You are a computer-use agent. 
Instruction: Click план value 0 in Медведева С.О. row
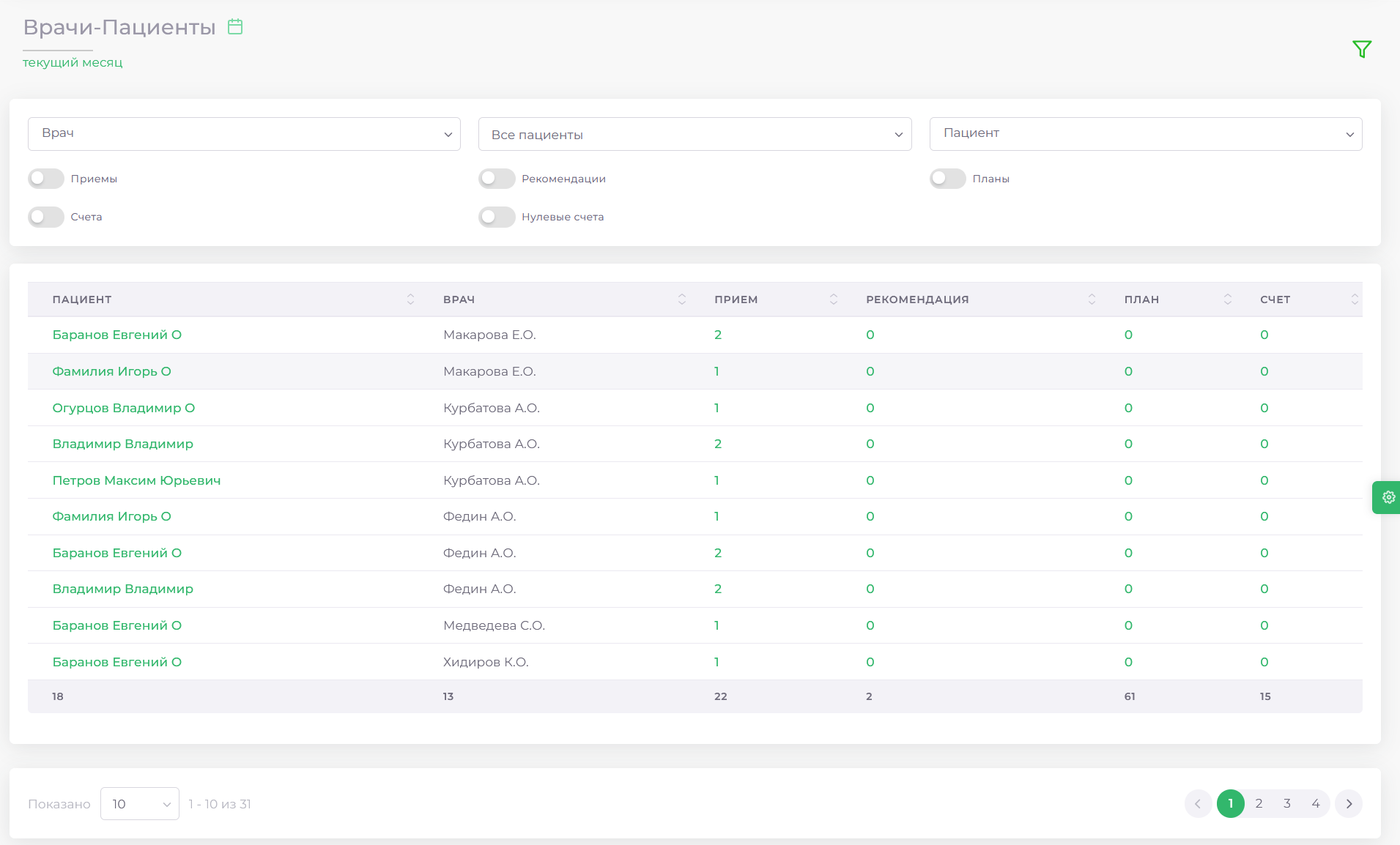coord(1128,625)
